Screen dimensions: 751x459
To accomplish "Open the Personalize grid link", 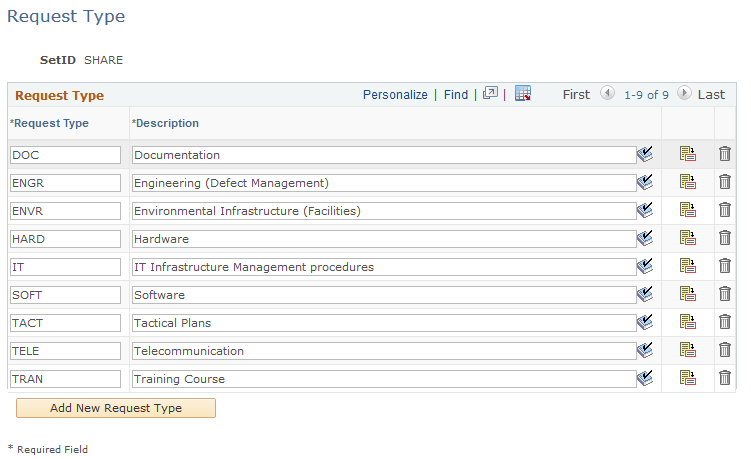I will pyautogui.click(x=395, y=95).
